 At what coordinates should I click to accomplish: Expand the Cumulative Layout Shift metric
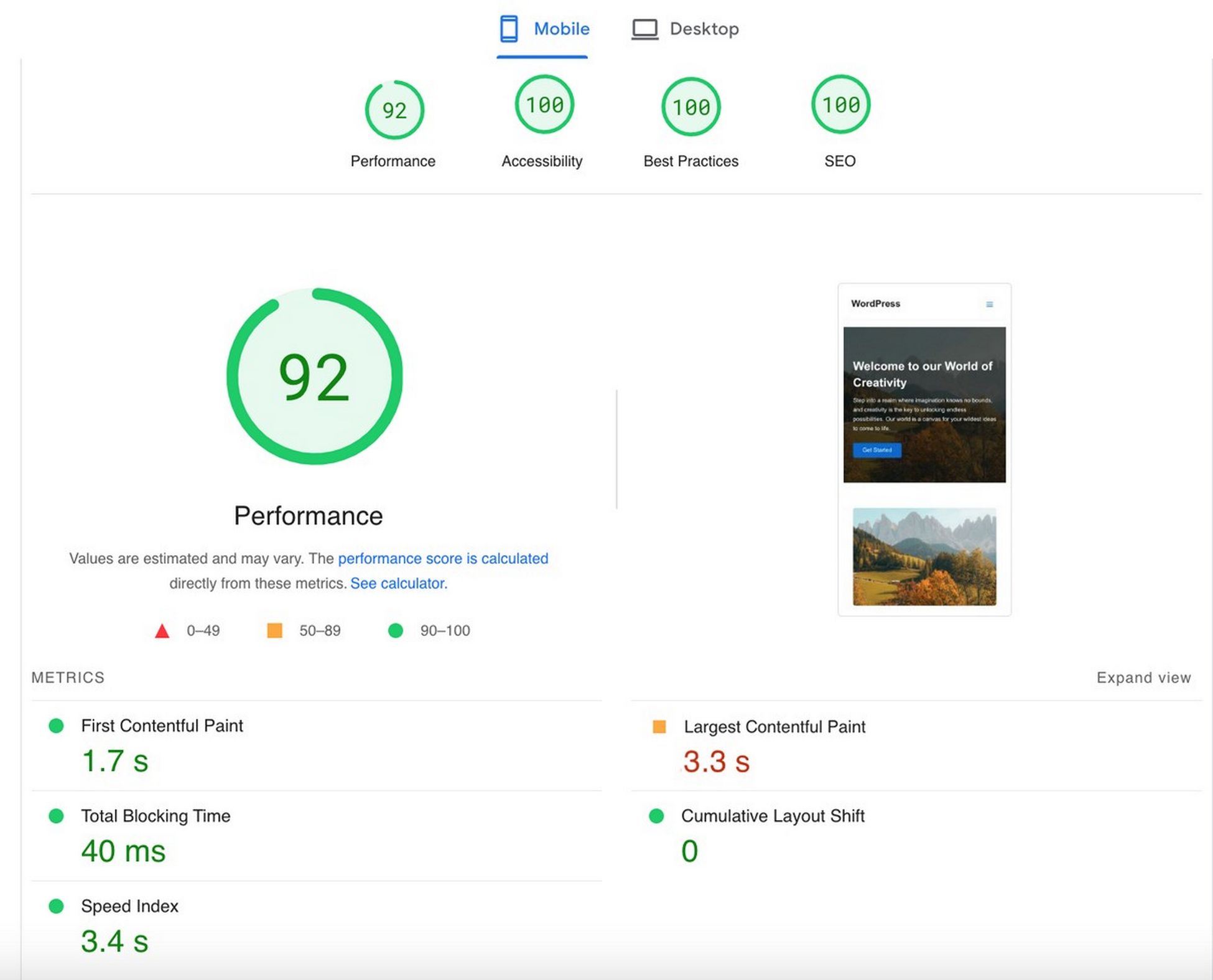point(916,836)
